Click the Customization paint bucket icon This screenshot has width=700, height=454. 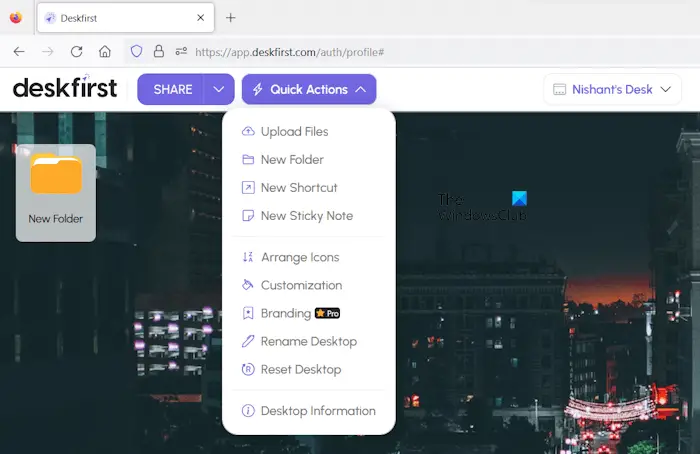click(248, 285)
